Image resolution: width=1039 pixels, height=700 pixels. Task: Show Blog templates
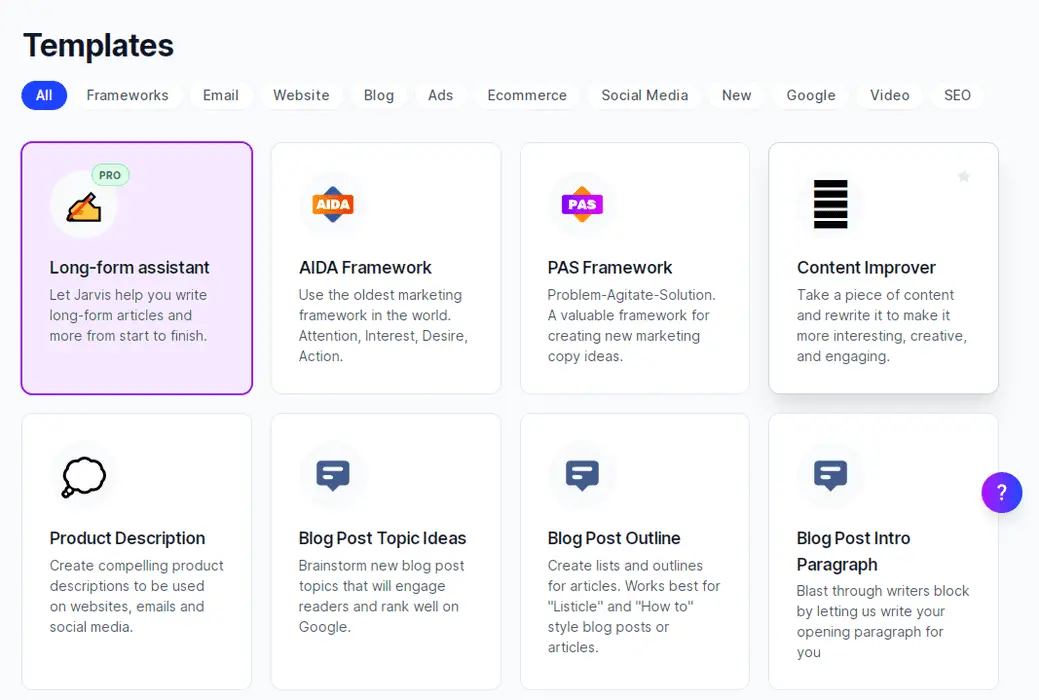378,95
